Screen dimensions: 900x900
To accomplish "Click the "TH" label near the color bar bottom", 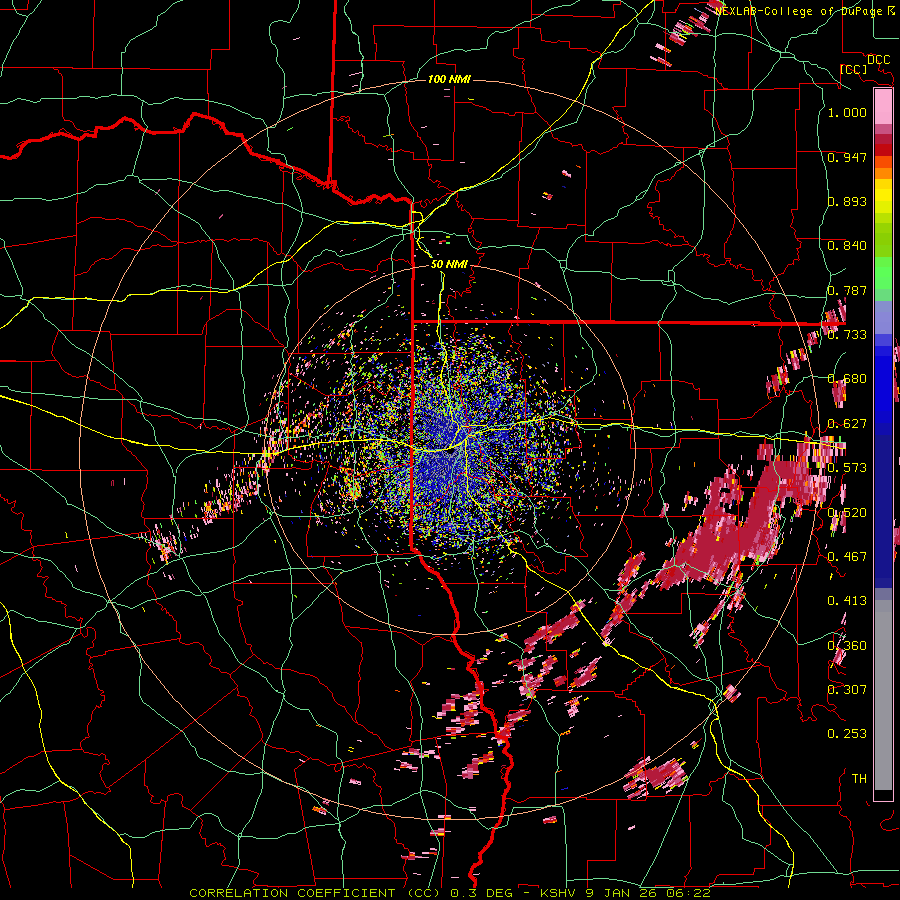I will (859, 779).
